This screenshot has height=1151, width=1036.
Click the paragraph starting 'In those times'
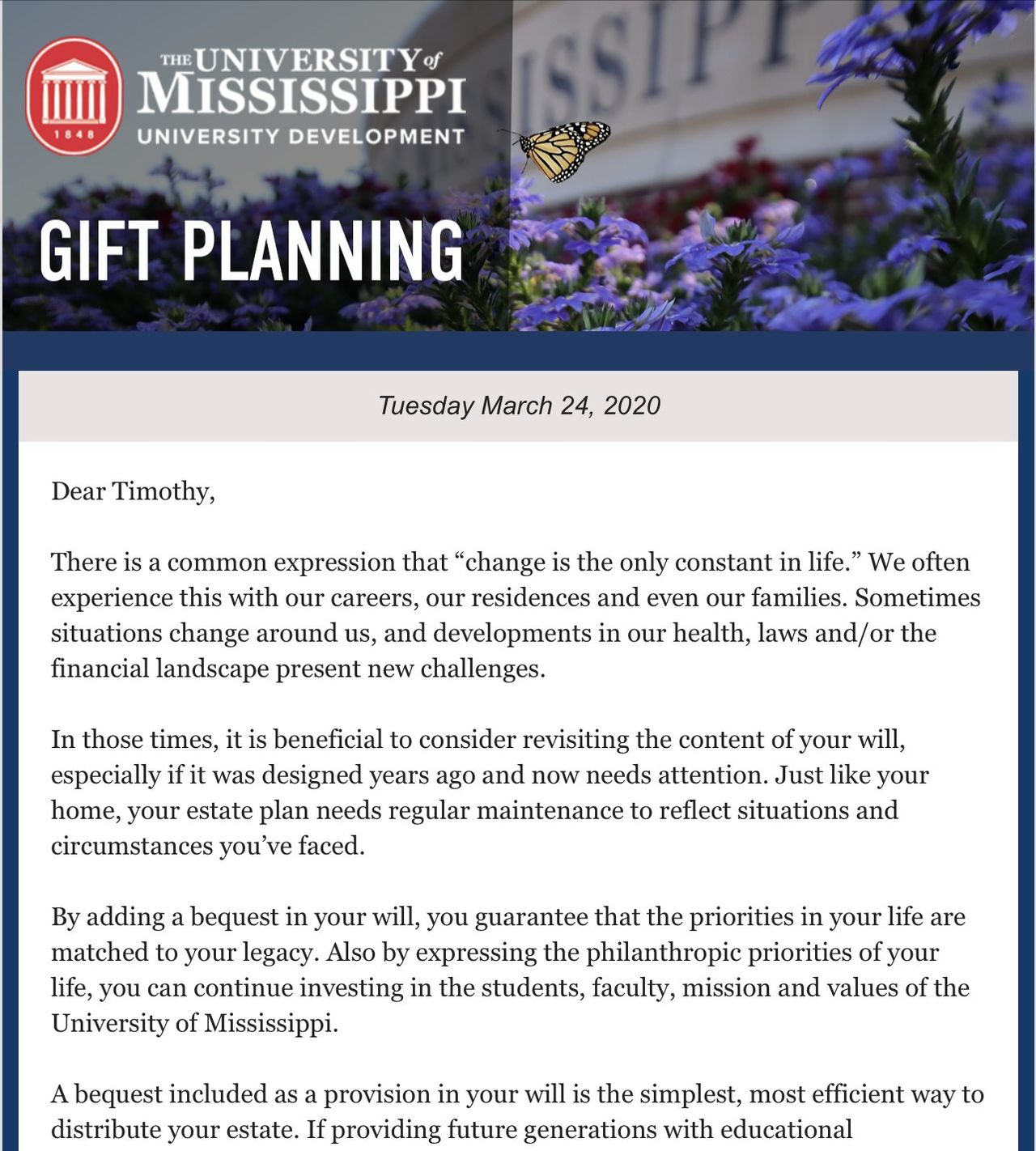point(490,792)
